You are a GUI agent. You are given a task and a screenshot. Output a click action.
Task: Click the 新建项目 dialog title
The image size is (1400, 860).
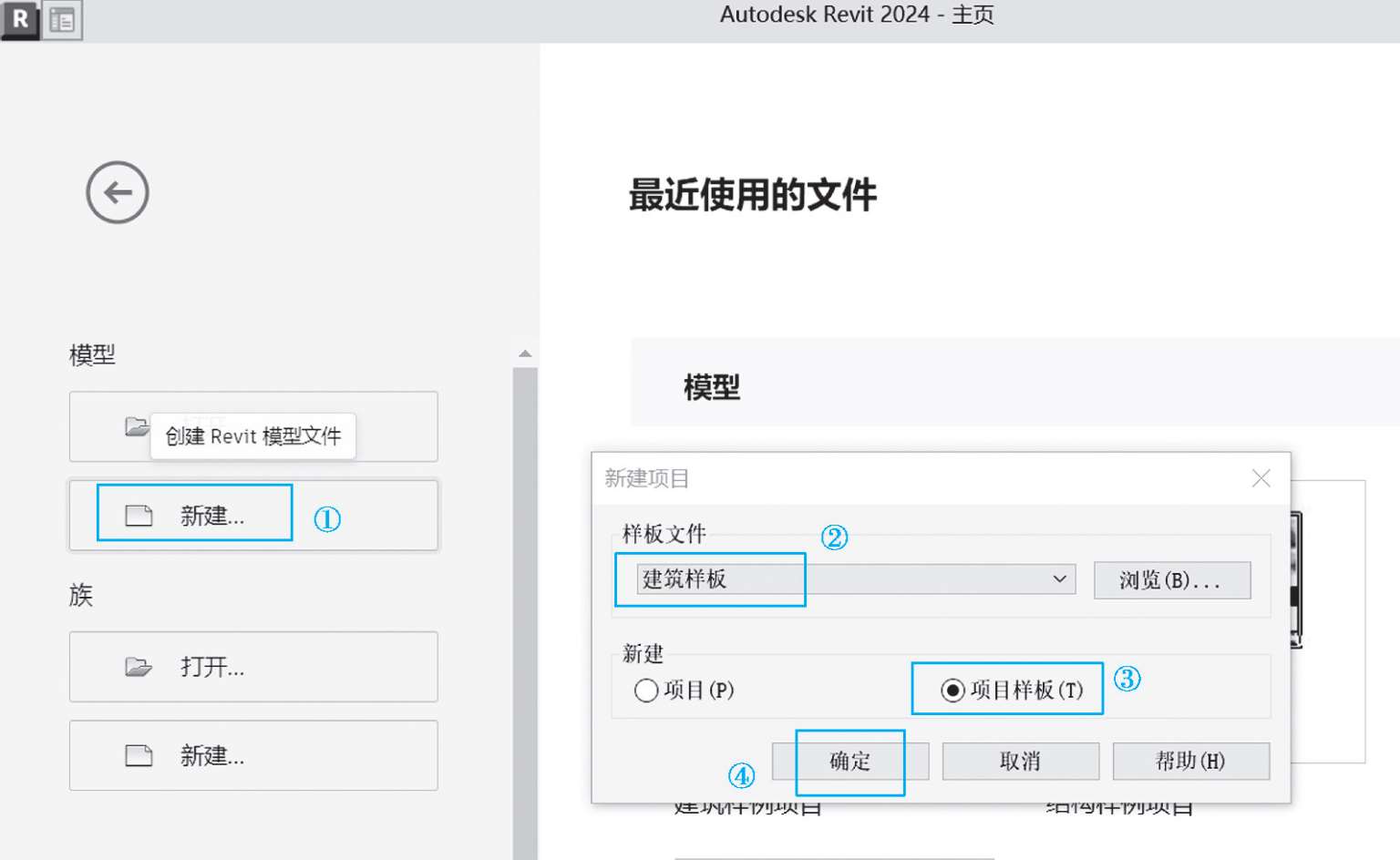(x=647, y=478)
